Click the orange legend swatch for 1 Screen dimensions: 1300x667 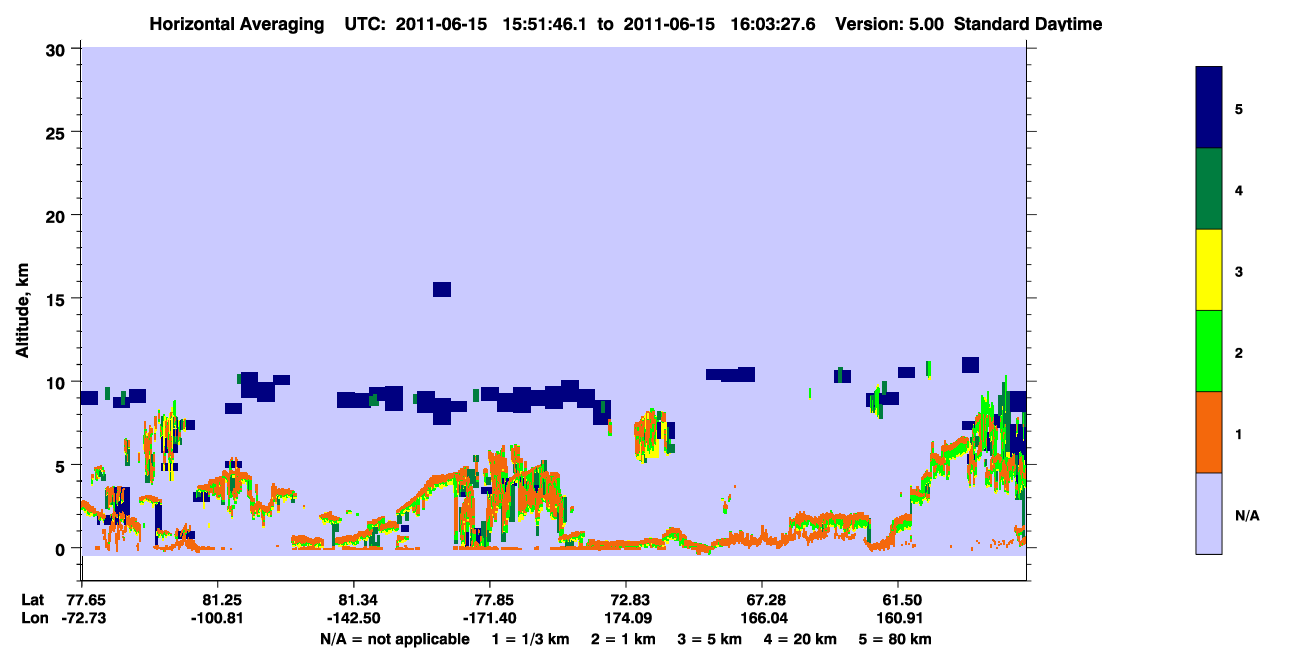(1209, 432)
